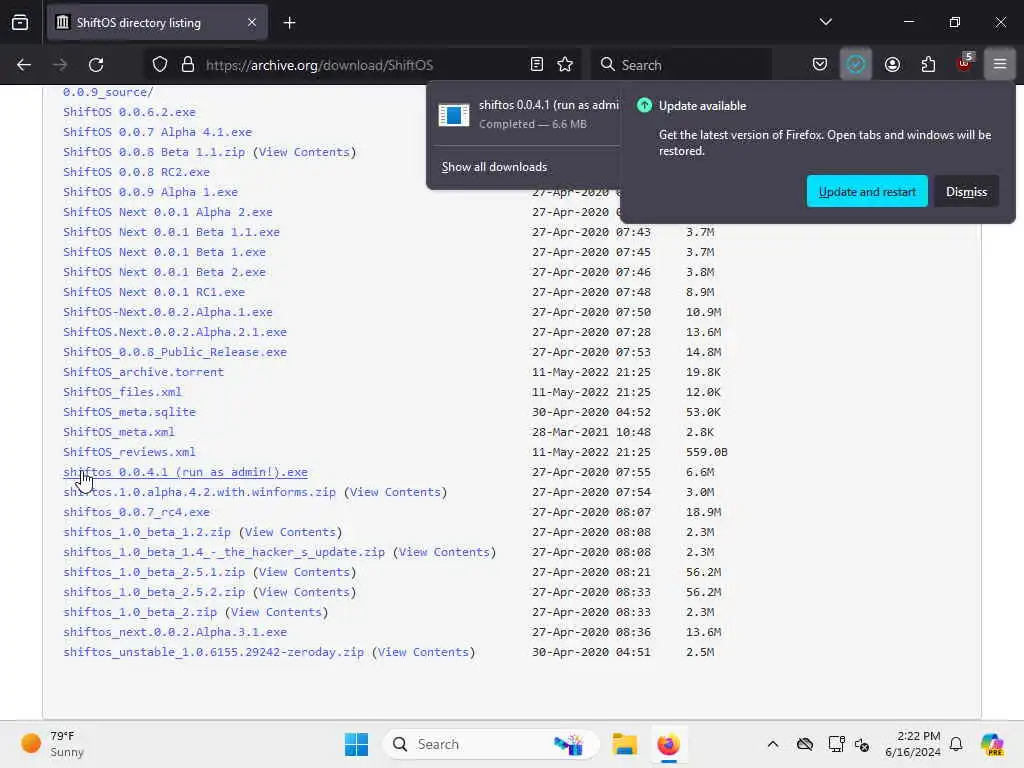Download shiftos_1.0_beta_2.zip
The height and width of the screenshot is (768, 1024).
pyautogui.click(x=140, y=612)
